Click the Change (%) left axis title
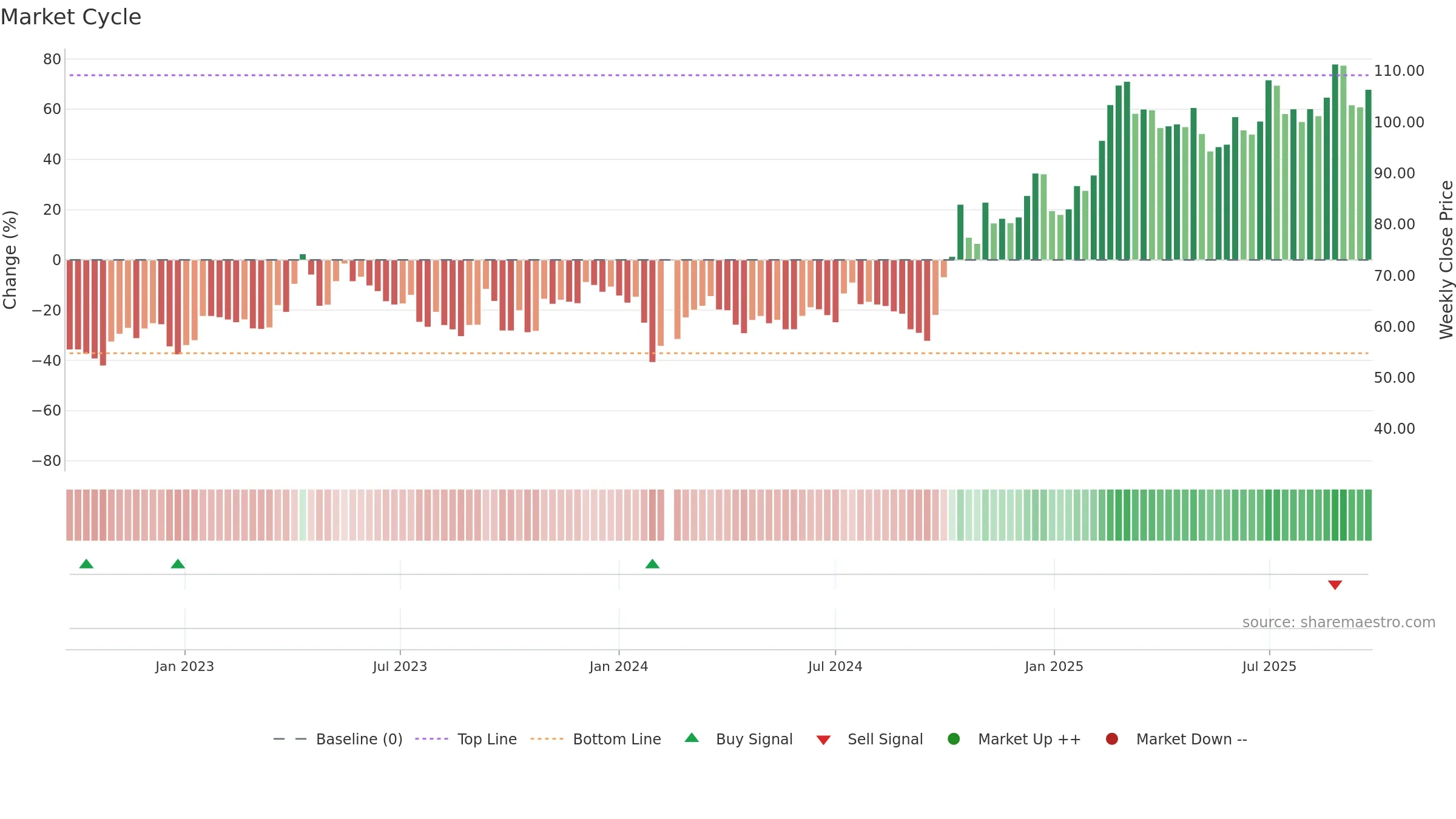 coord(10,260)
